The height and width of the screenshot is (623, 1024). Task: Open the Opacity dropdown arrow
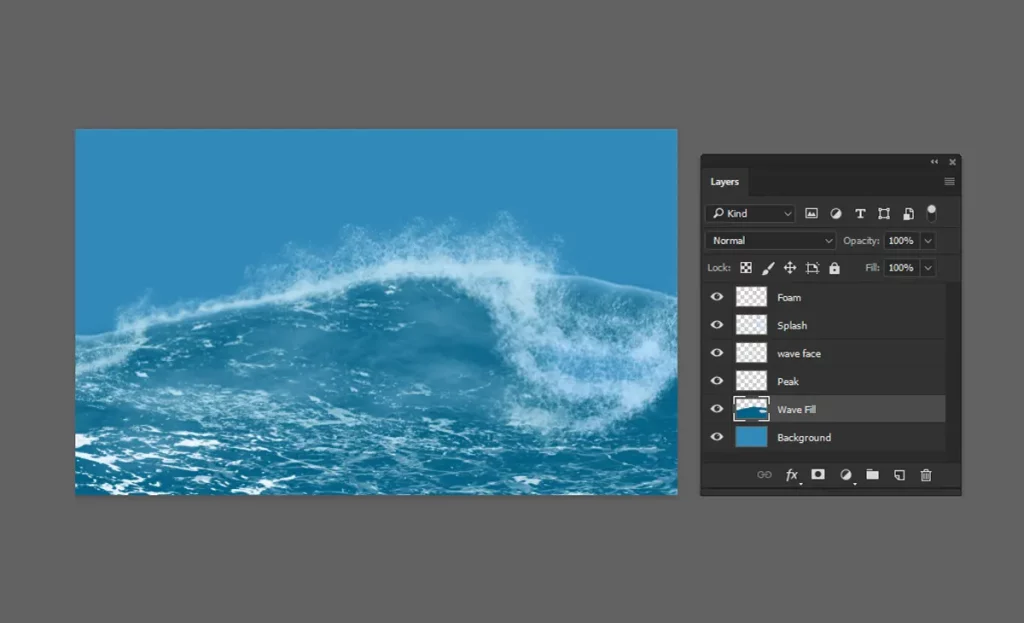click(928, 240)
